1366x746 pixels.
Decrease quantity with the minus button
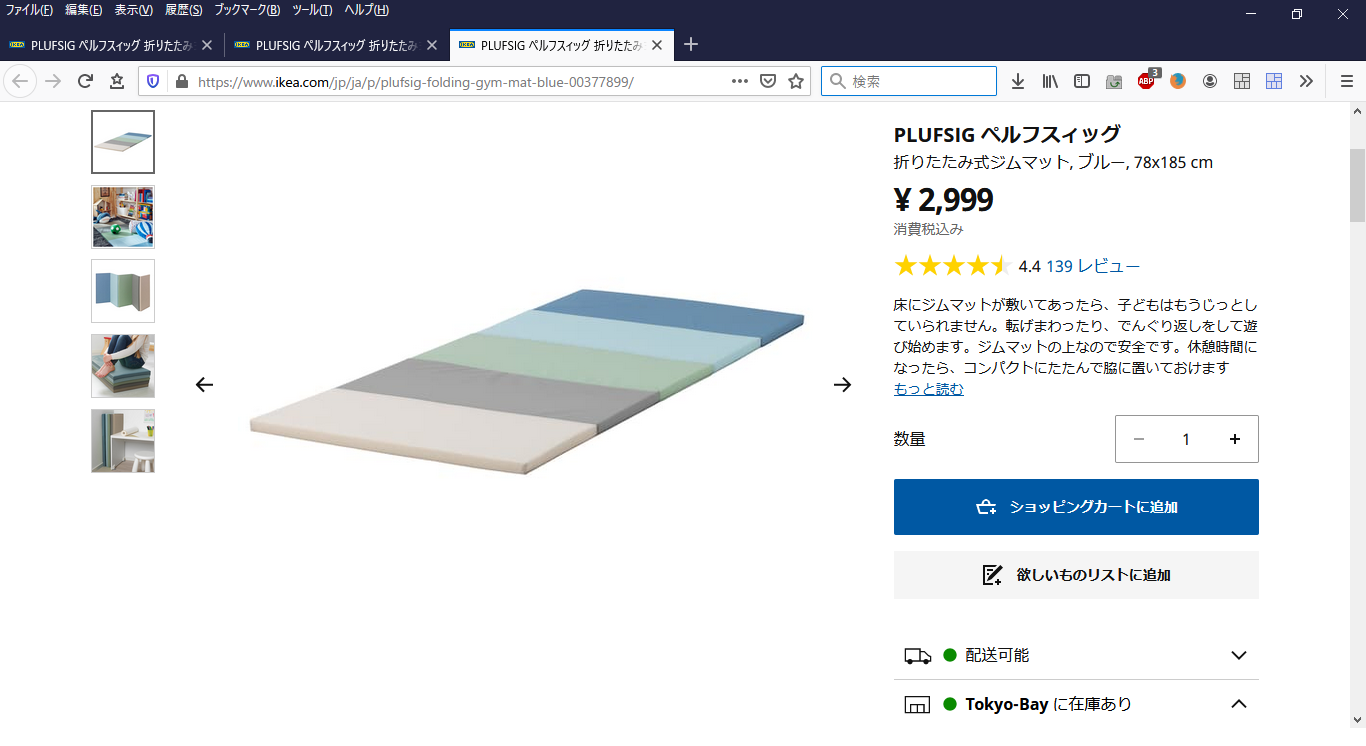click(x=1138, y=439)
